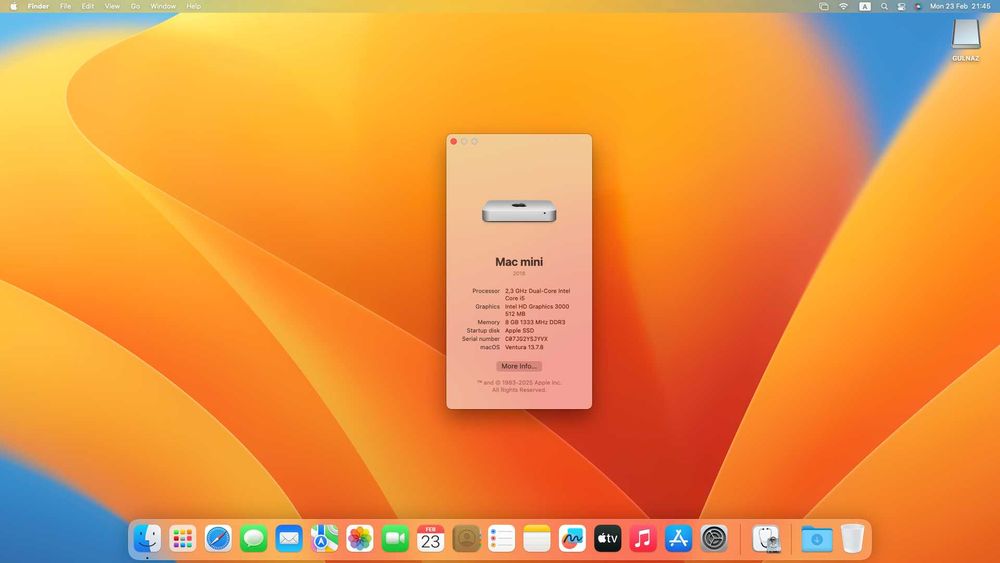Open the Go menu
1000x563 pixels.
point(135,6)
